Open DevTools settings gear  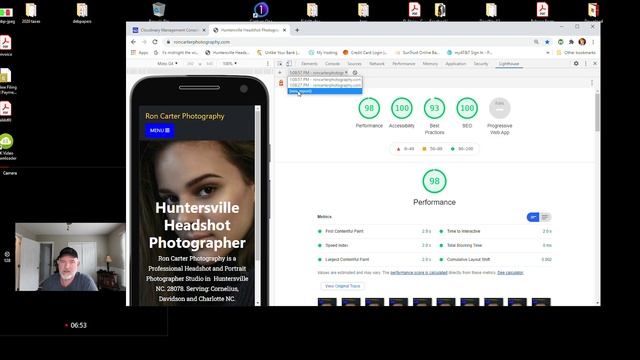click(x=576, y=64)
